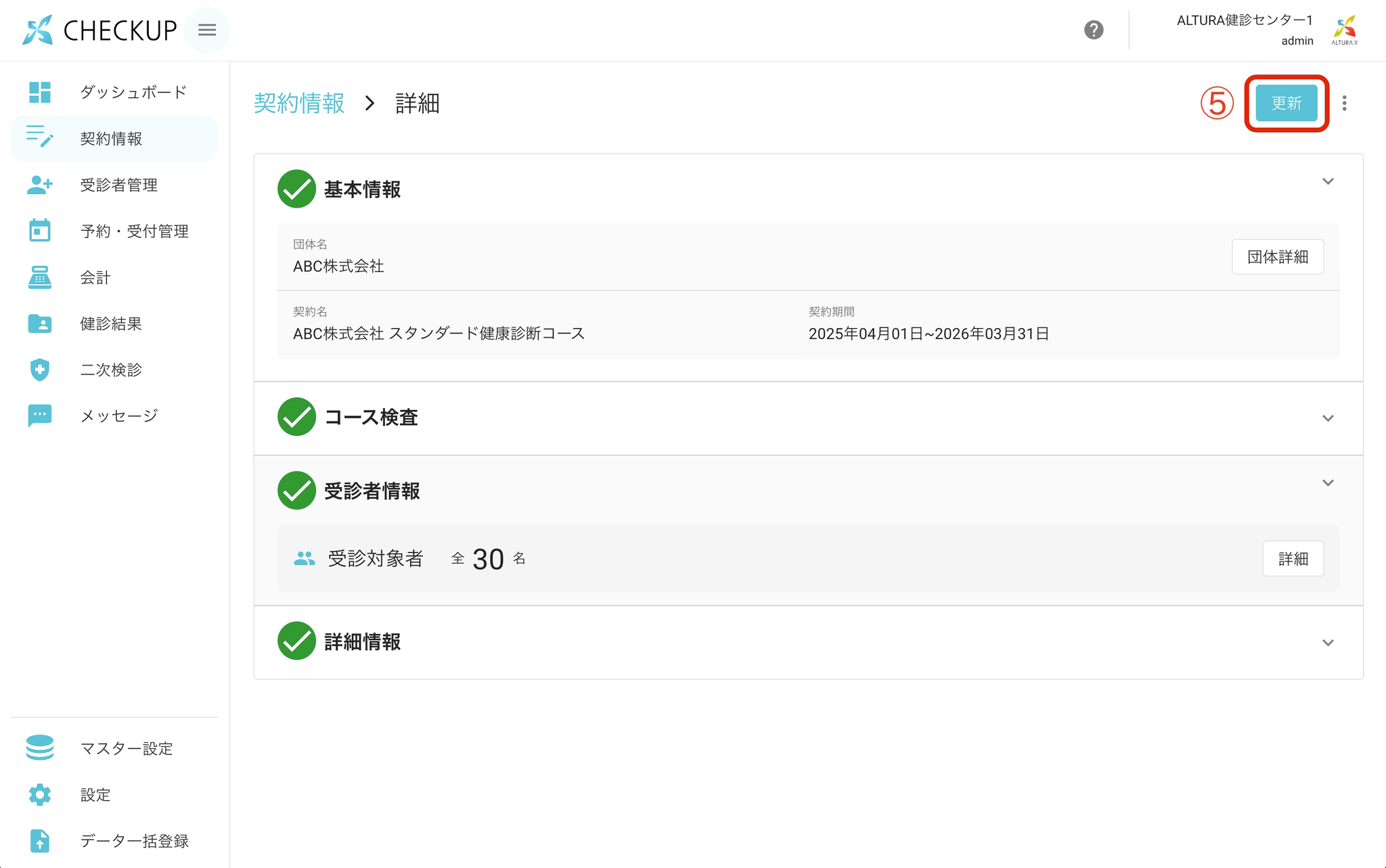
Task: Expand the コース検査 section chevron
Action: [1328, 418]
